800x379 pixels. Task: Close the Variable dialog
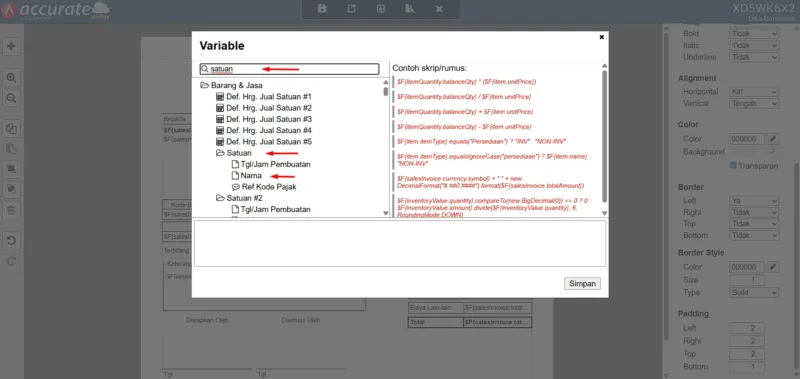click(x=602, y=37)
